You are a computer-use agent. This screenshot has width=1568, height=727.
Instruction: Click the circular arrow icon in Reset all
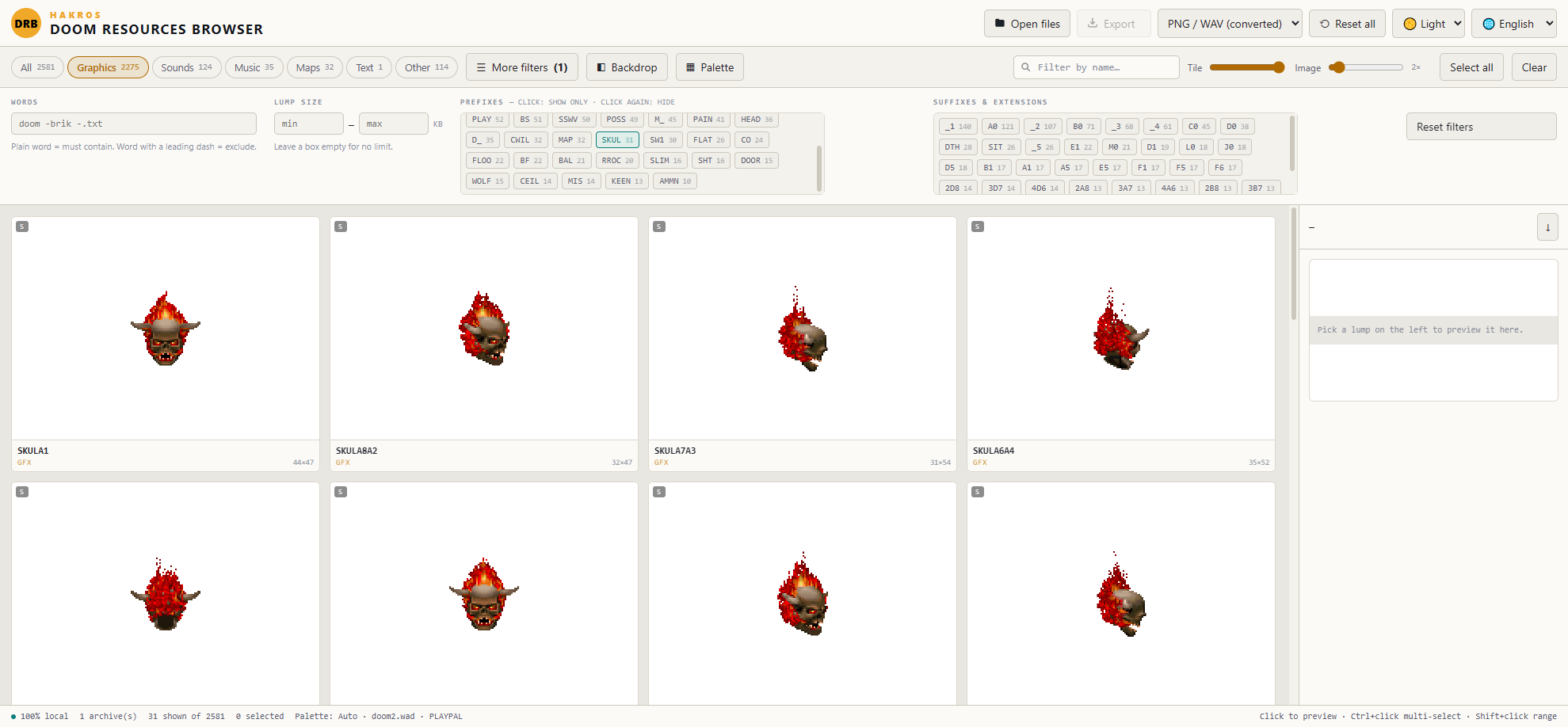point(1325,24)
